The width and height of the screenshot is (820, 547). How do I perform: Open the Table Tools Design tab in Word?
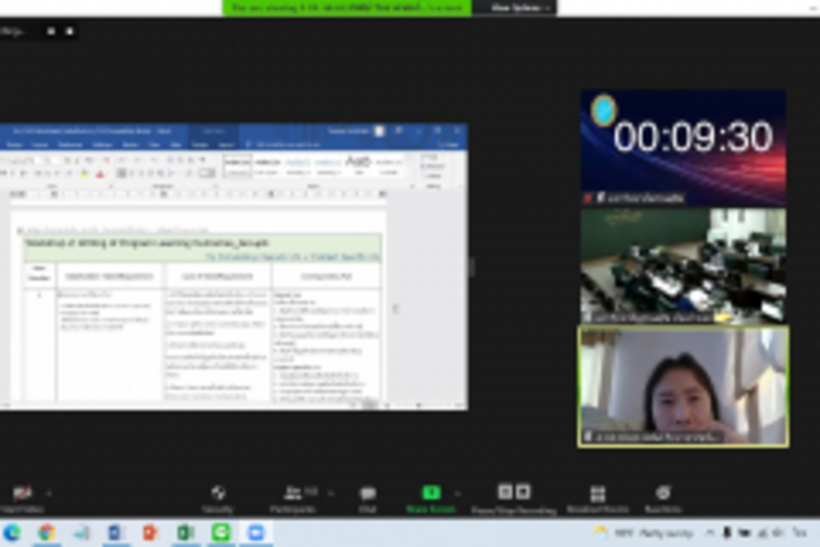click(200, 144)
